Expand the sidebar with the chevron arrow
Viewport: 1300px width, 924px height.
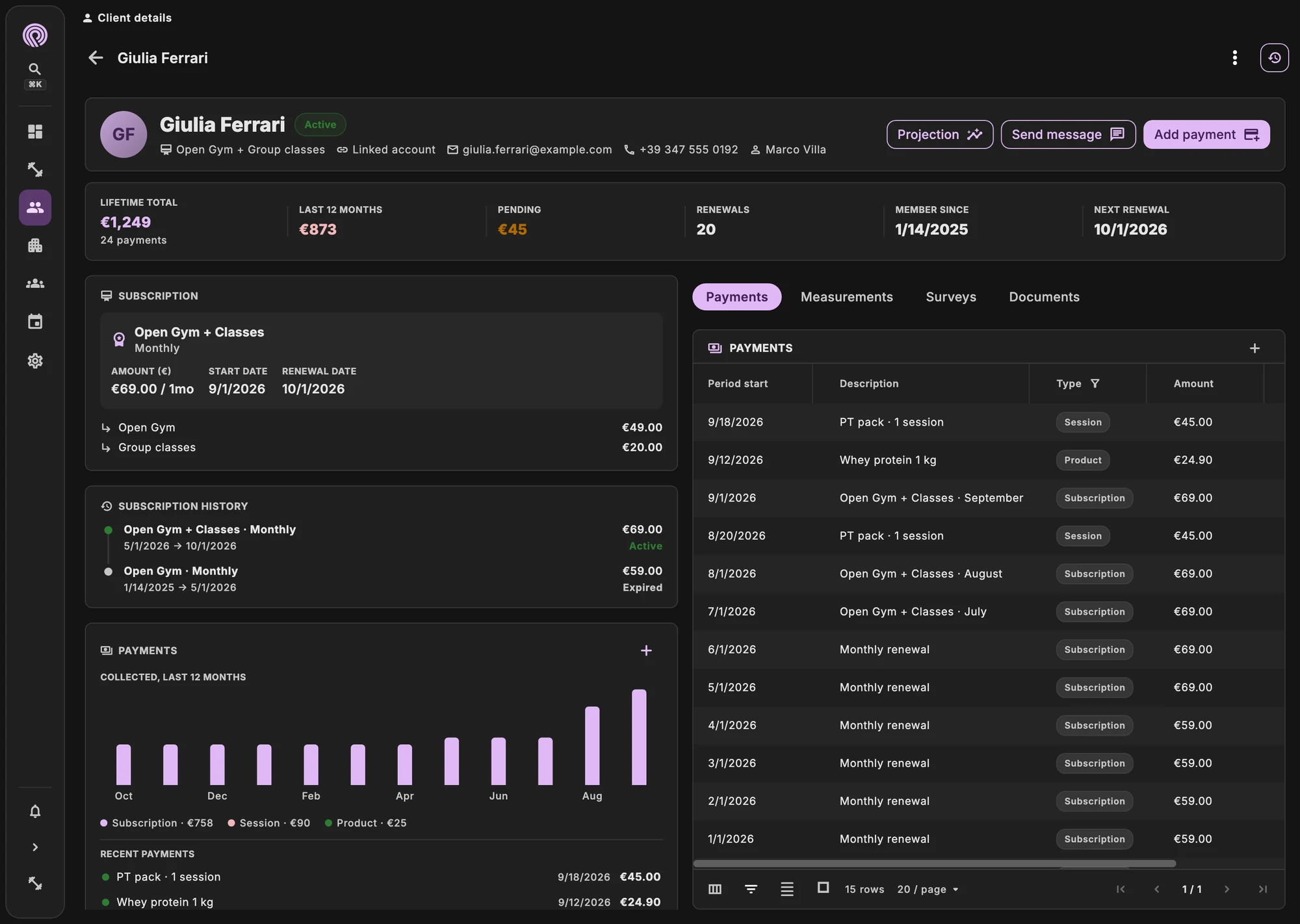[35, 847]
